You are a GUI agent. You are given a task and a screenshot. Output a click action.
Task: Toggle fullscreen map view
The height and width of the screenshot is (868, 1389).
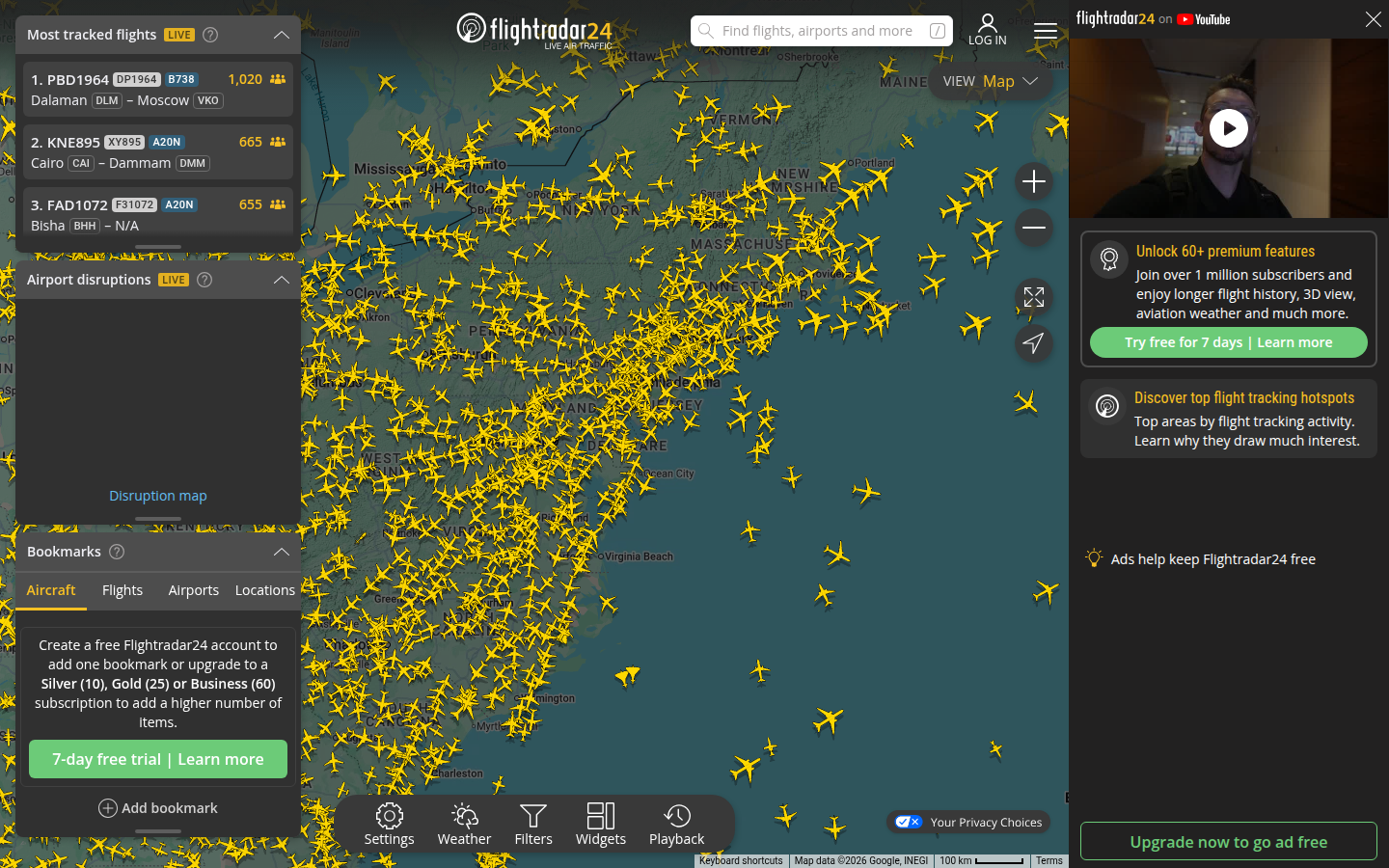pos(1034,297)
